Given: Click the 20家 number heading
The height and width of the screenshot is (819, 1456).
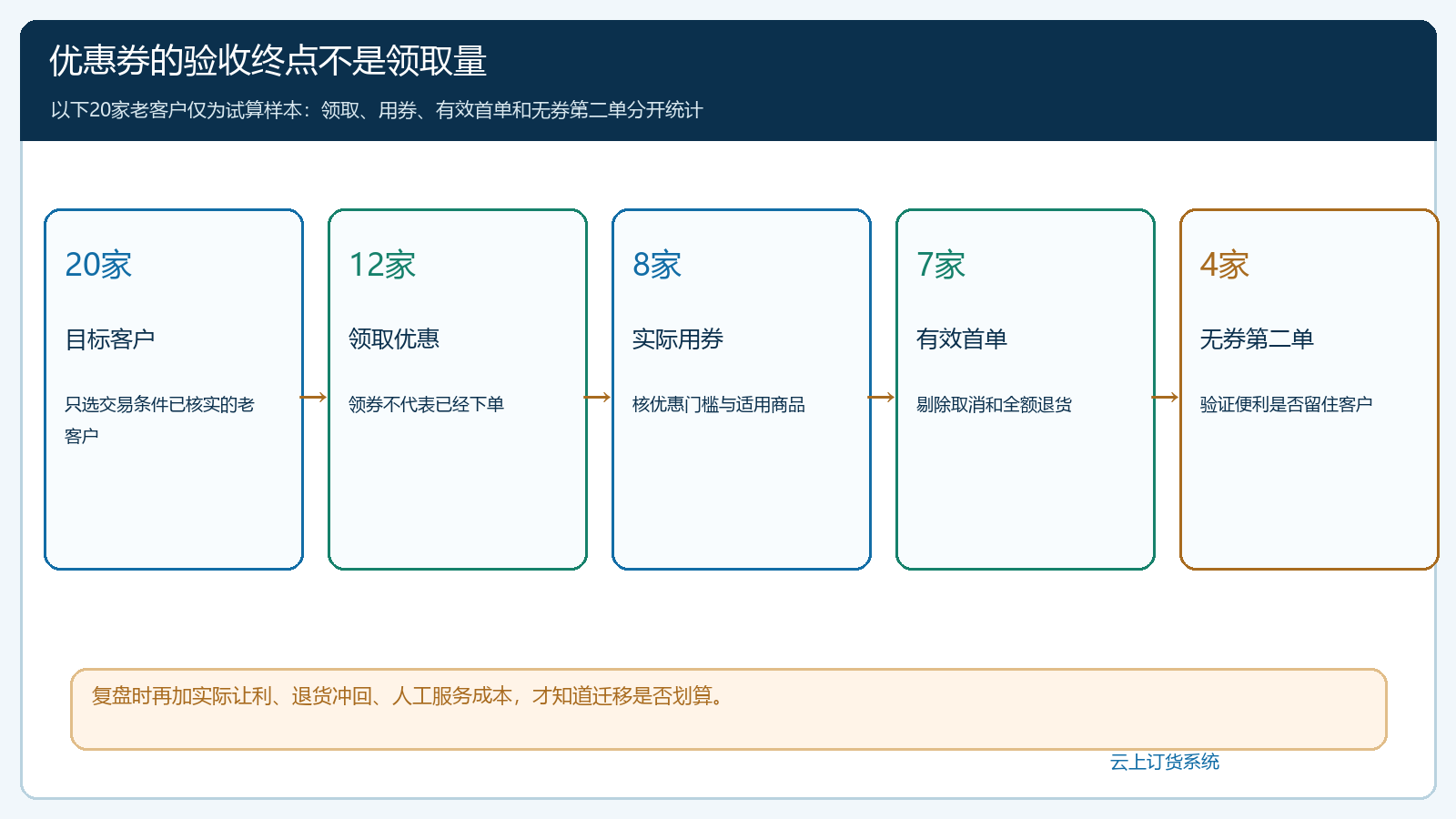Looking at the screenshot, I should click(98, 265).
